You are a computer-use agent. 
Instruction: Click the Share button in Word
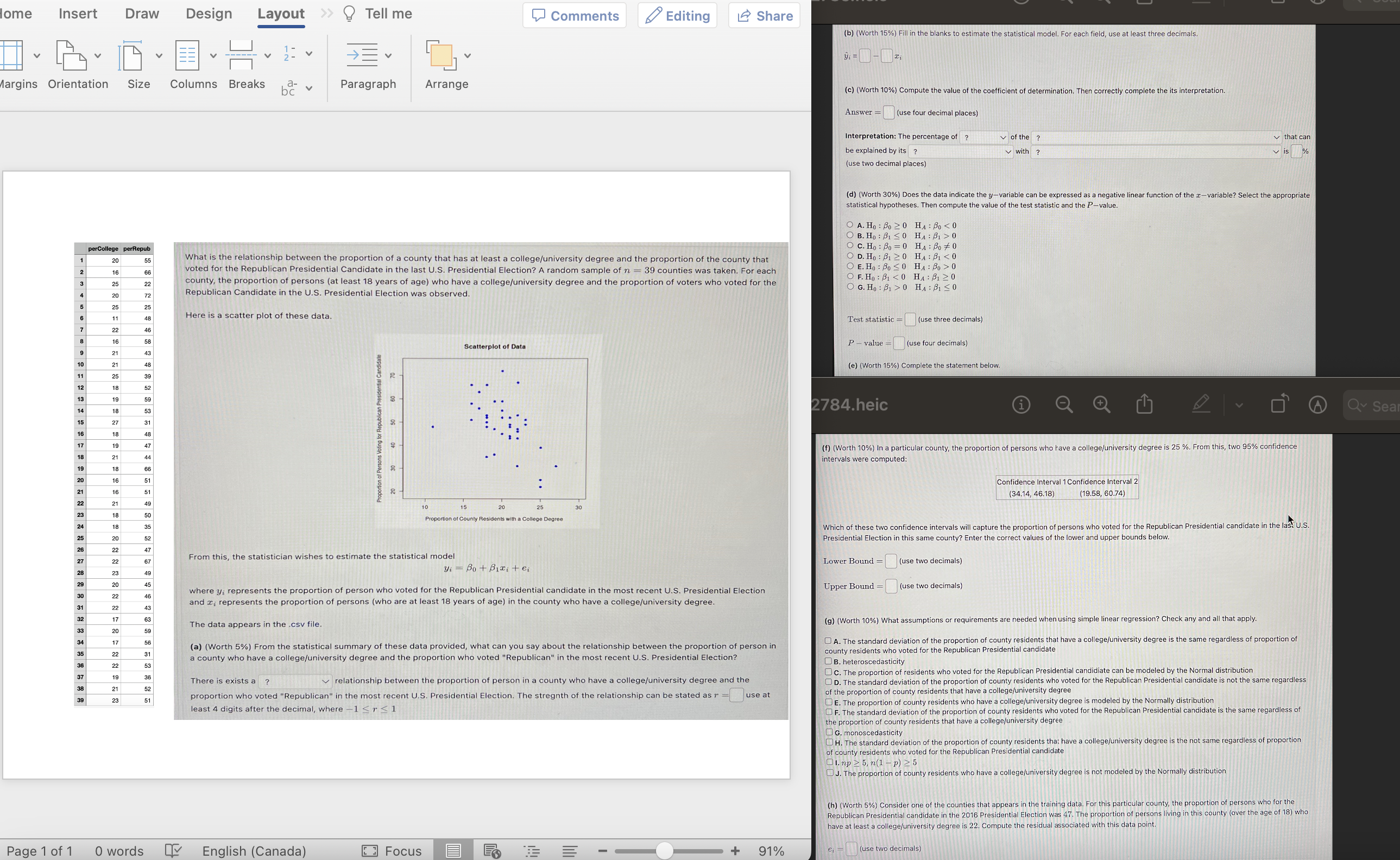click(764, 15)
